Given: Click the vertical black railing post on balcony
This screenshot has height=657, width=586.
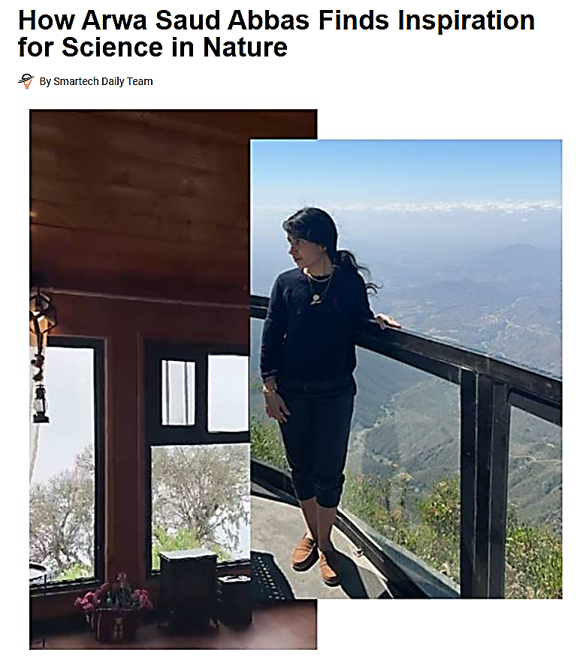Looking at the screenshot, I should pyautogui.click(x=485, y=482).
